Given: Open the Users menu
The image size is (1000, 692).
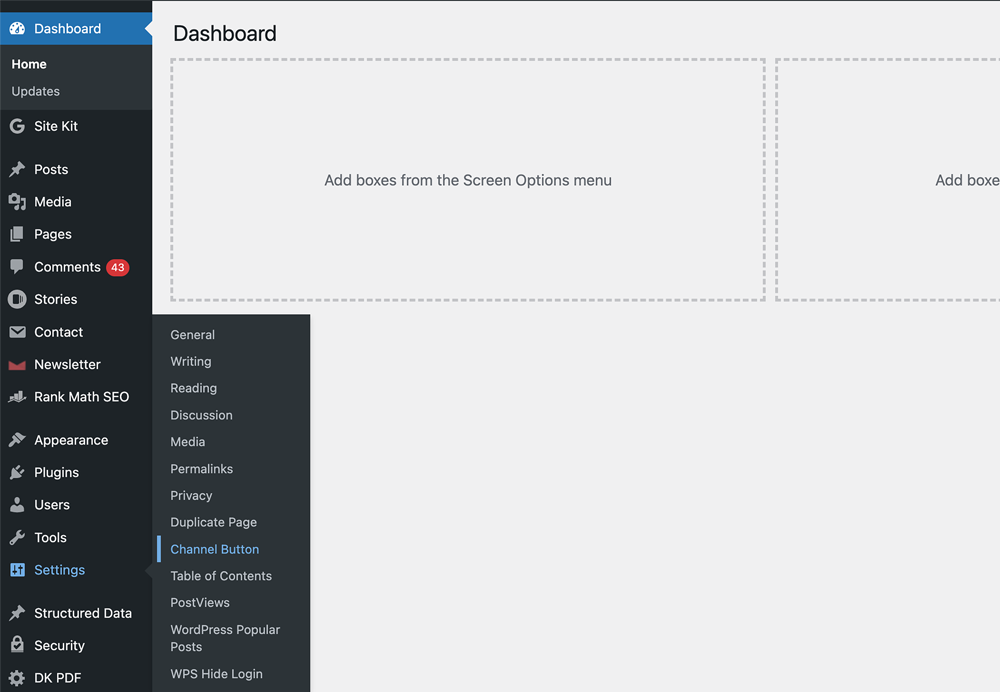Looking at the screenshot, I should tap(52, 505).
